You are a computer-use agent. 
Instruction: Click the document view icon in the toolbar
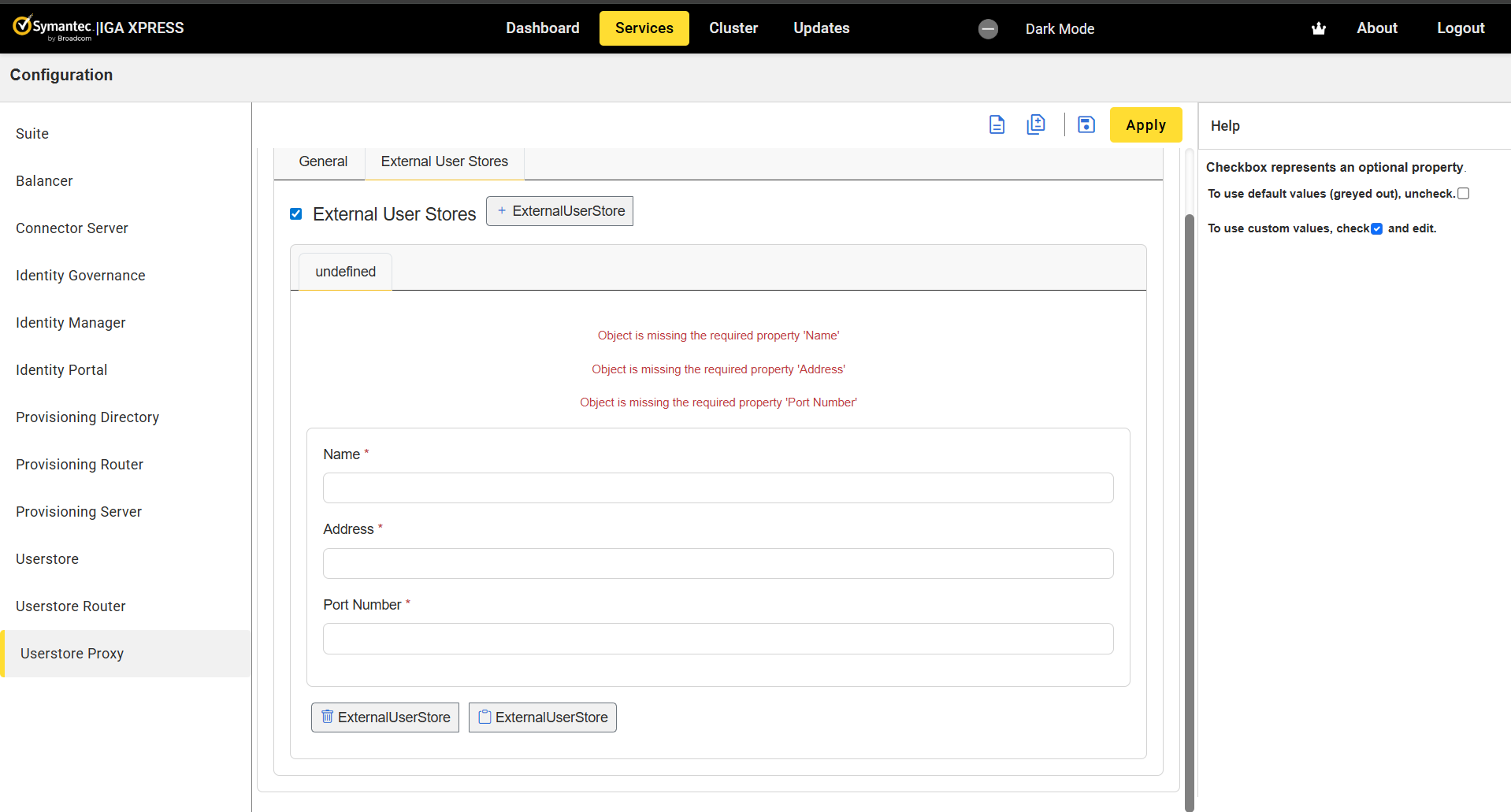(997, 124)
